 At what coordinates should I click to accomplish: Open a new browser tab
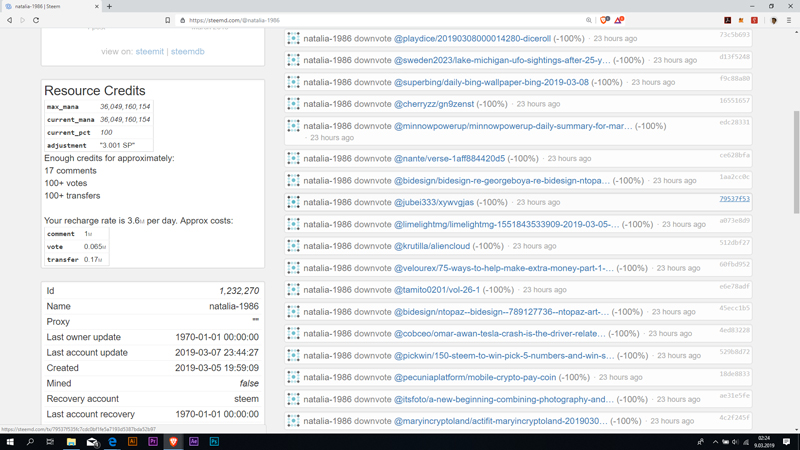tap(109, 6)
